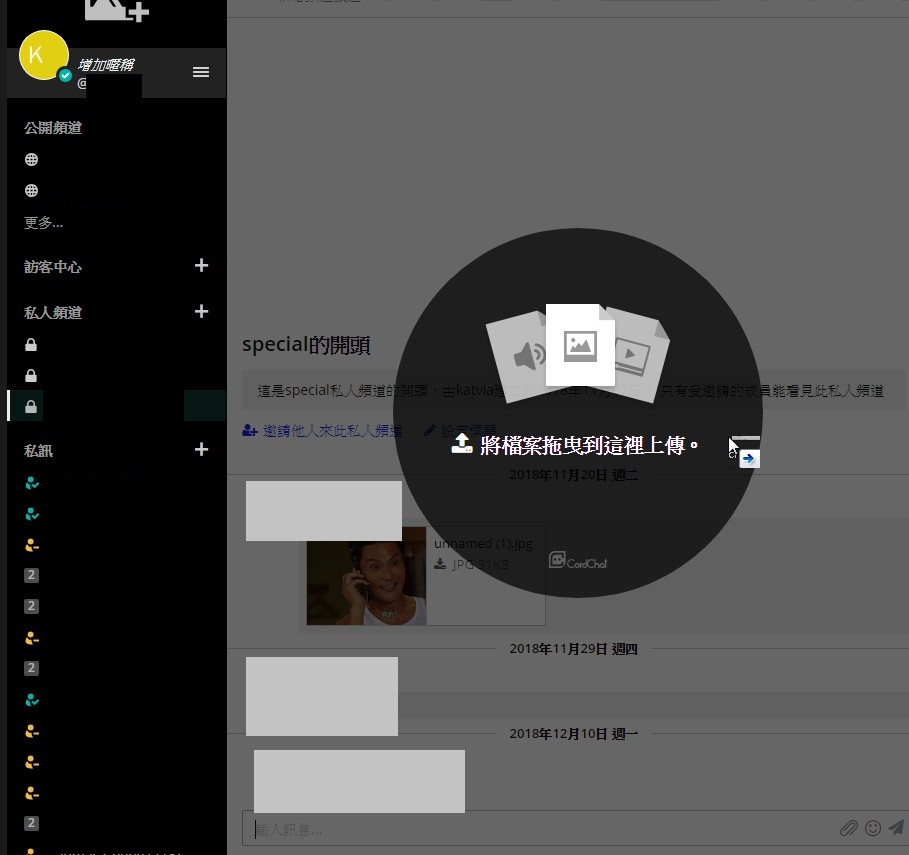Invite others via 邀請他人來此私人頻道 link
Image resolution: width=909 pixels, height=855 pixels.
coord(333,431)
